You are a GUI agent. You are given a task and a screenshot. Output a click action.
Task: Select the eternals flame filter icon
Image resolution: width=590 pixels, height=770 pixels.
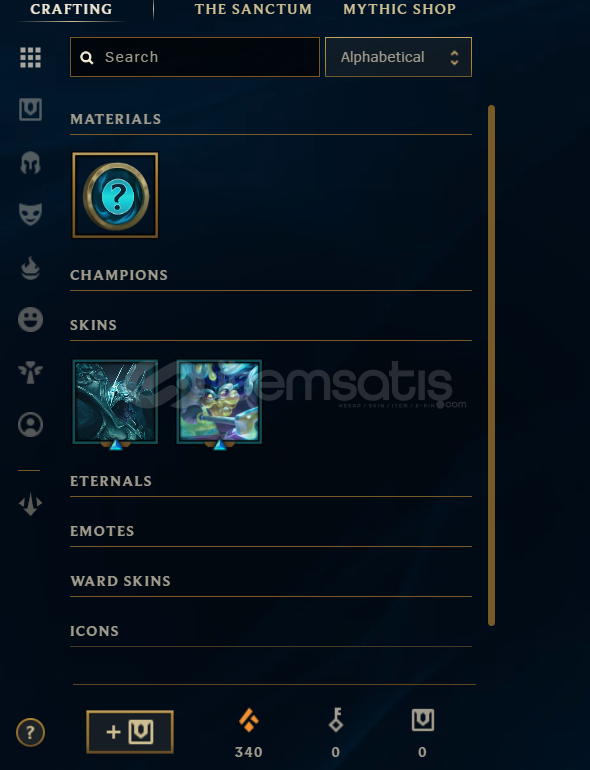30,268
